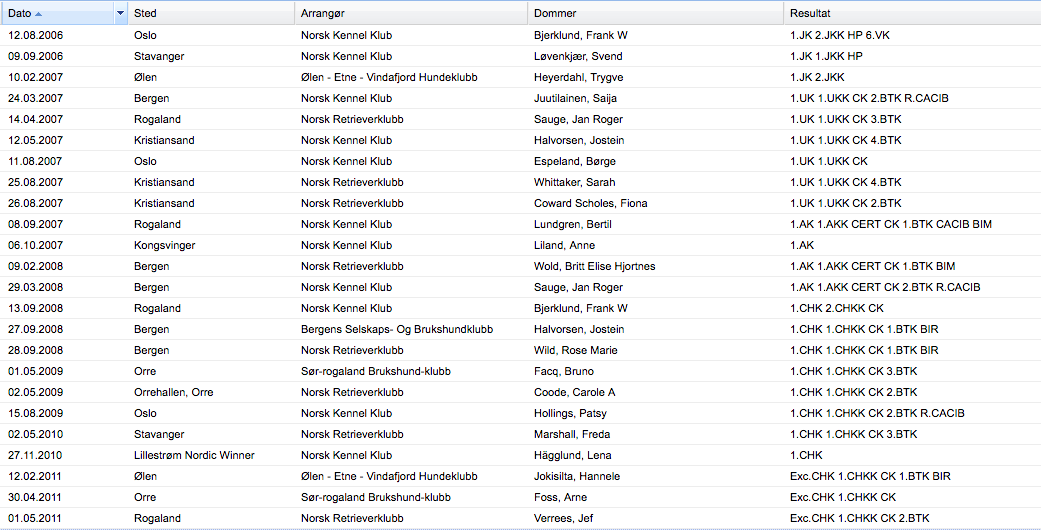This screenshot has width=1041, height=530.
Task: Click Ølen - Etne - Vindafjord Hundeklubb on 10.02.2007 row
Action: click(x=389, y=78)
